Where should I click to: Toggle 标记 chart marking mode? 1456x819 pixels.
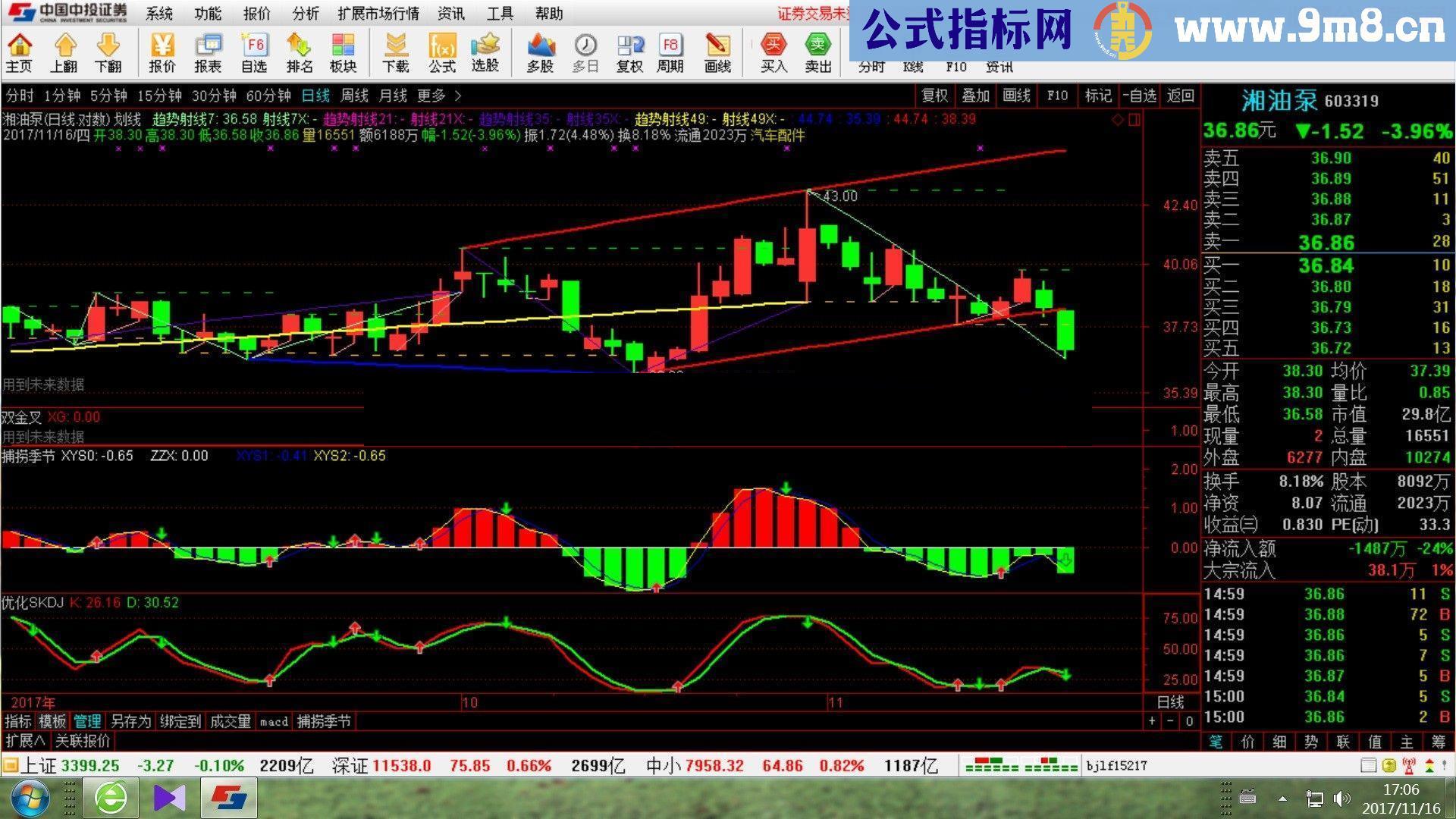tap(1097, 96)
